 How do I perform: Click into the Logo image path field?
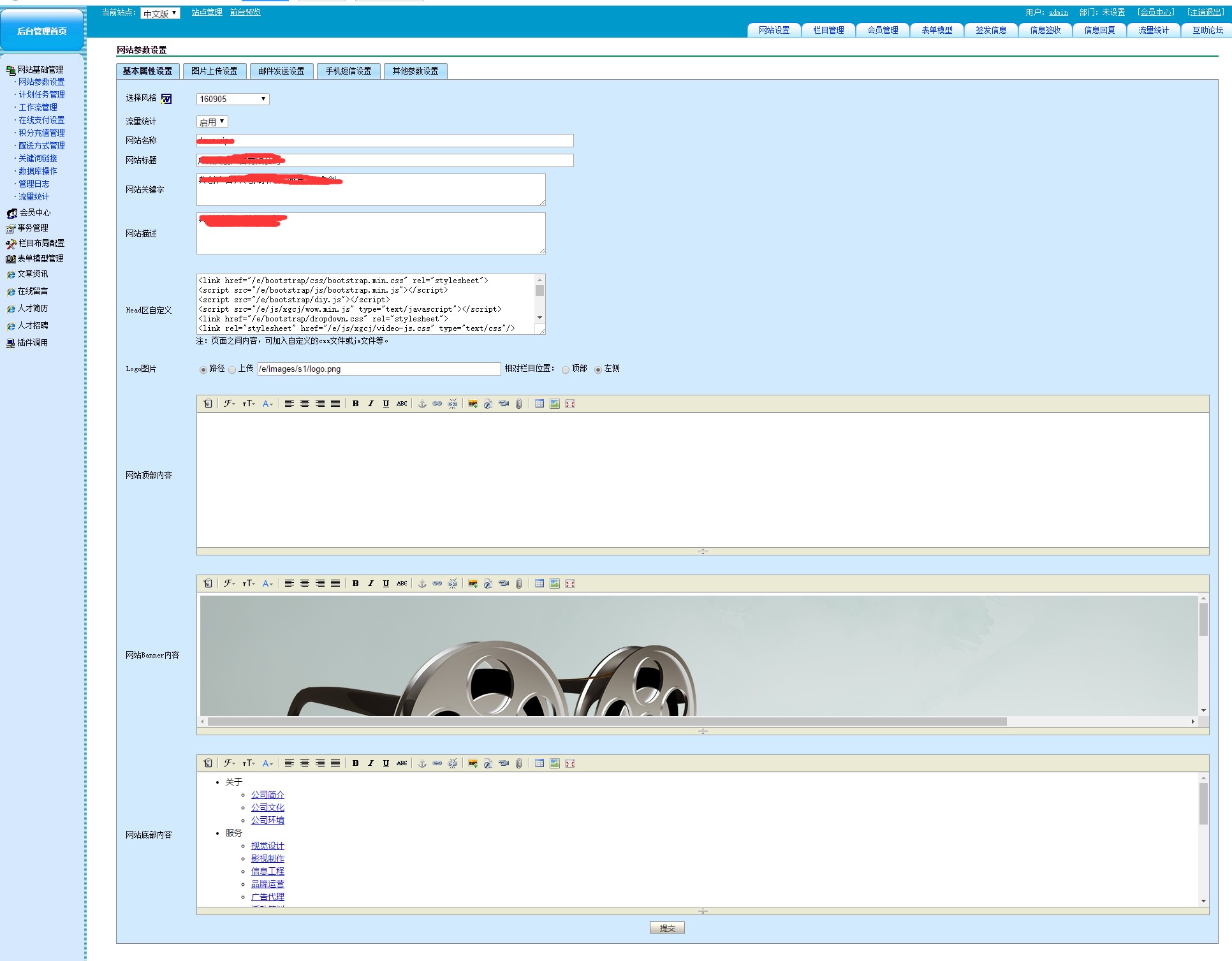(x=379, y=369)
